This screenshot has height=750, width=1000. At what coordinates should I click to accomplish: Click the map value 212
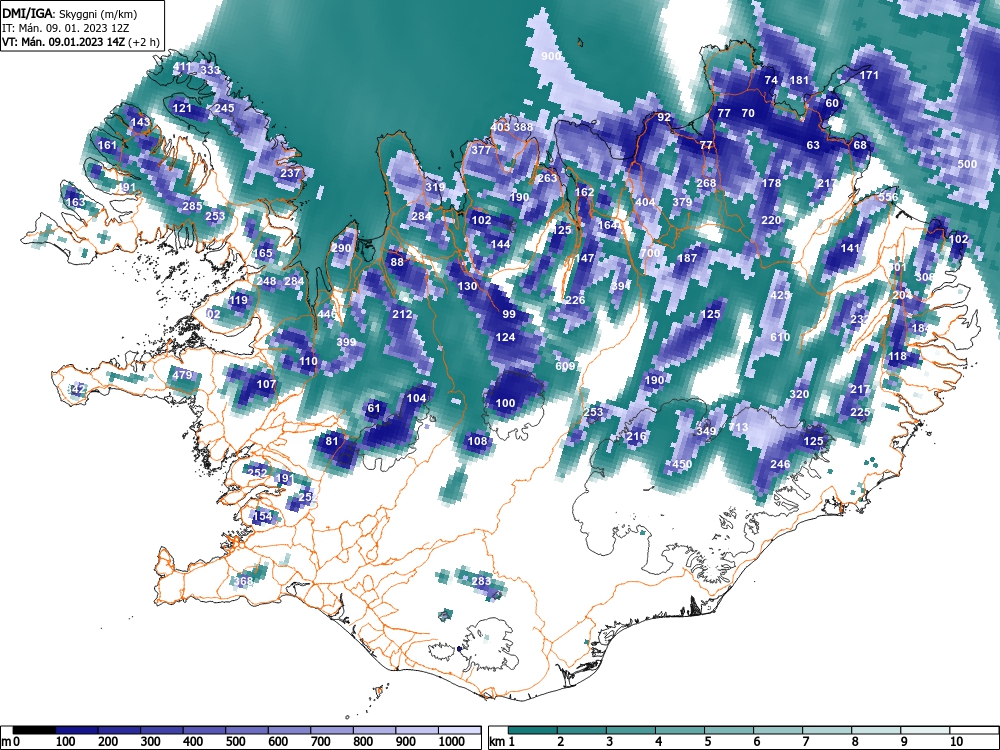coord(402,314)
